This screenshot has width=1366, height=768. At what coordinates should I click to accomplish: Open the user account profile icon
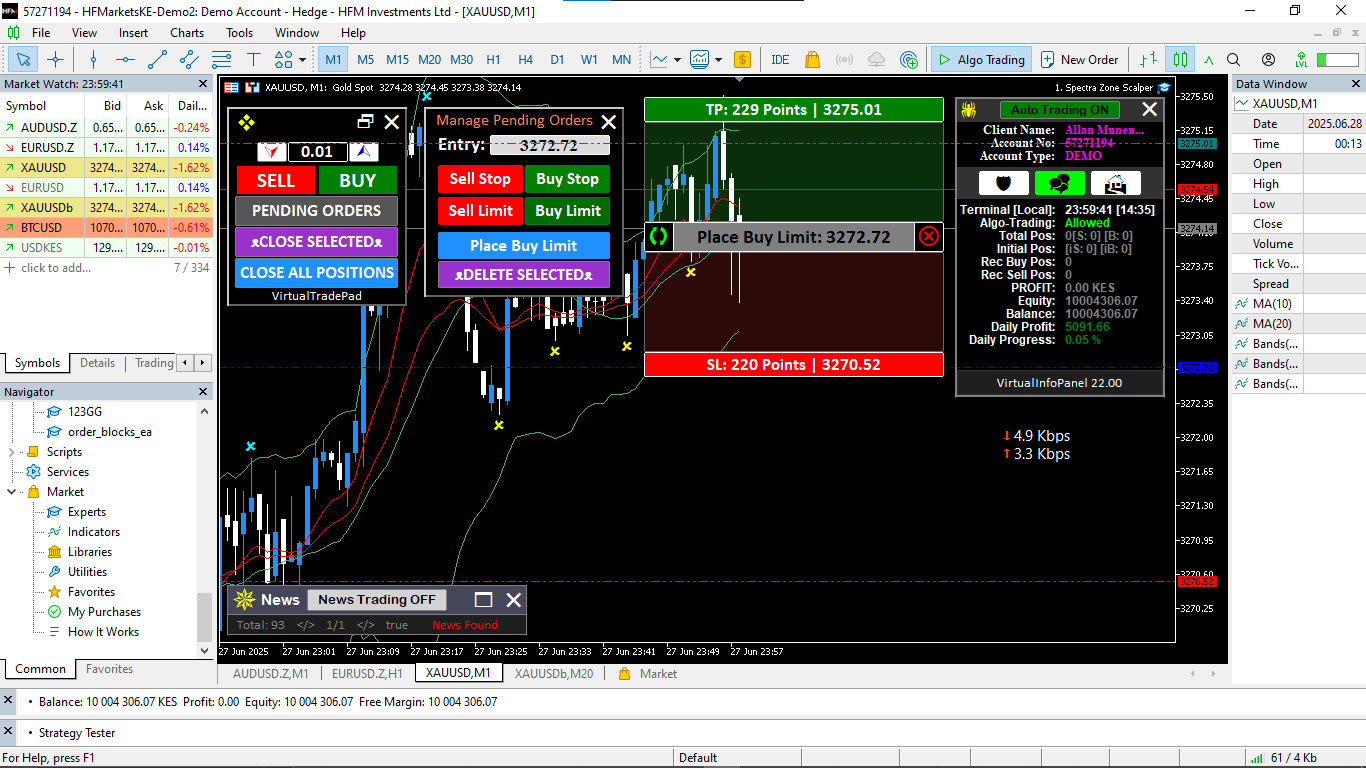pos(1268,59)
